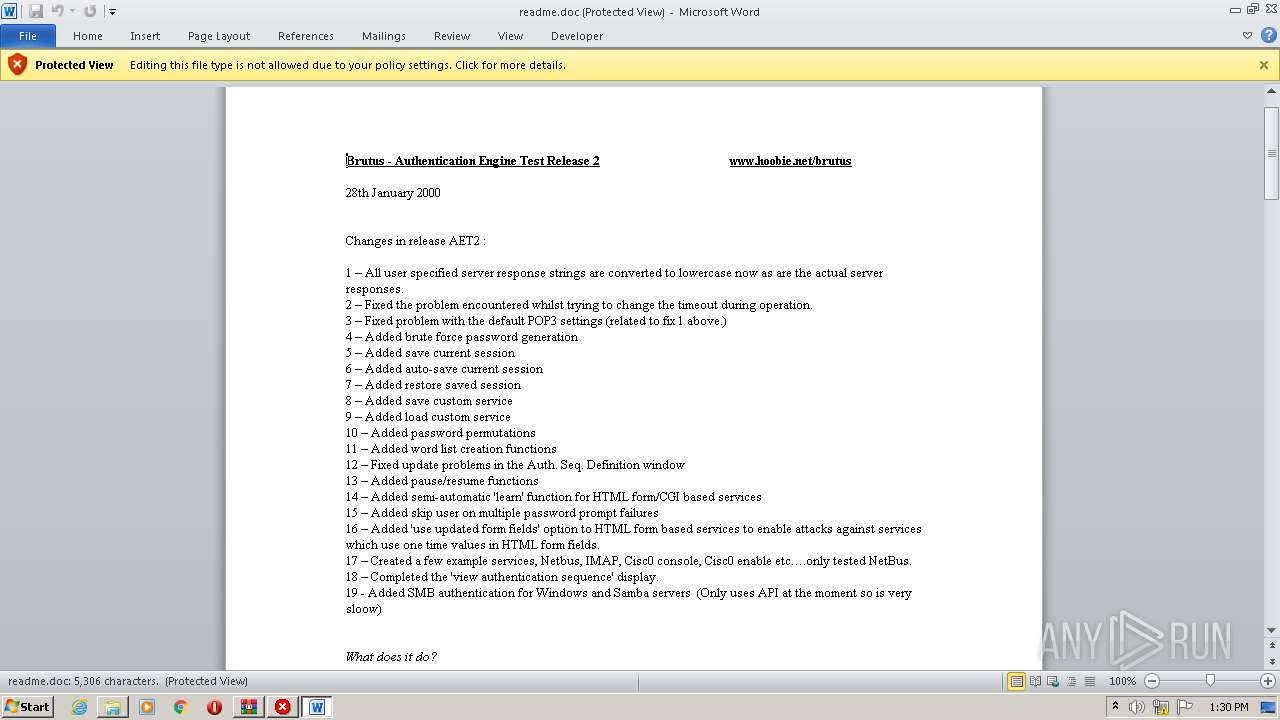The height and width of the screenshot is (720, 1280).
Task: Open the Undo history dropdown arrow
Action: pos(72,12)
